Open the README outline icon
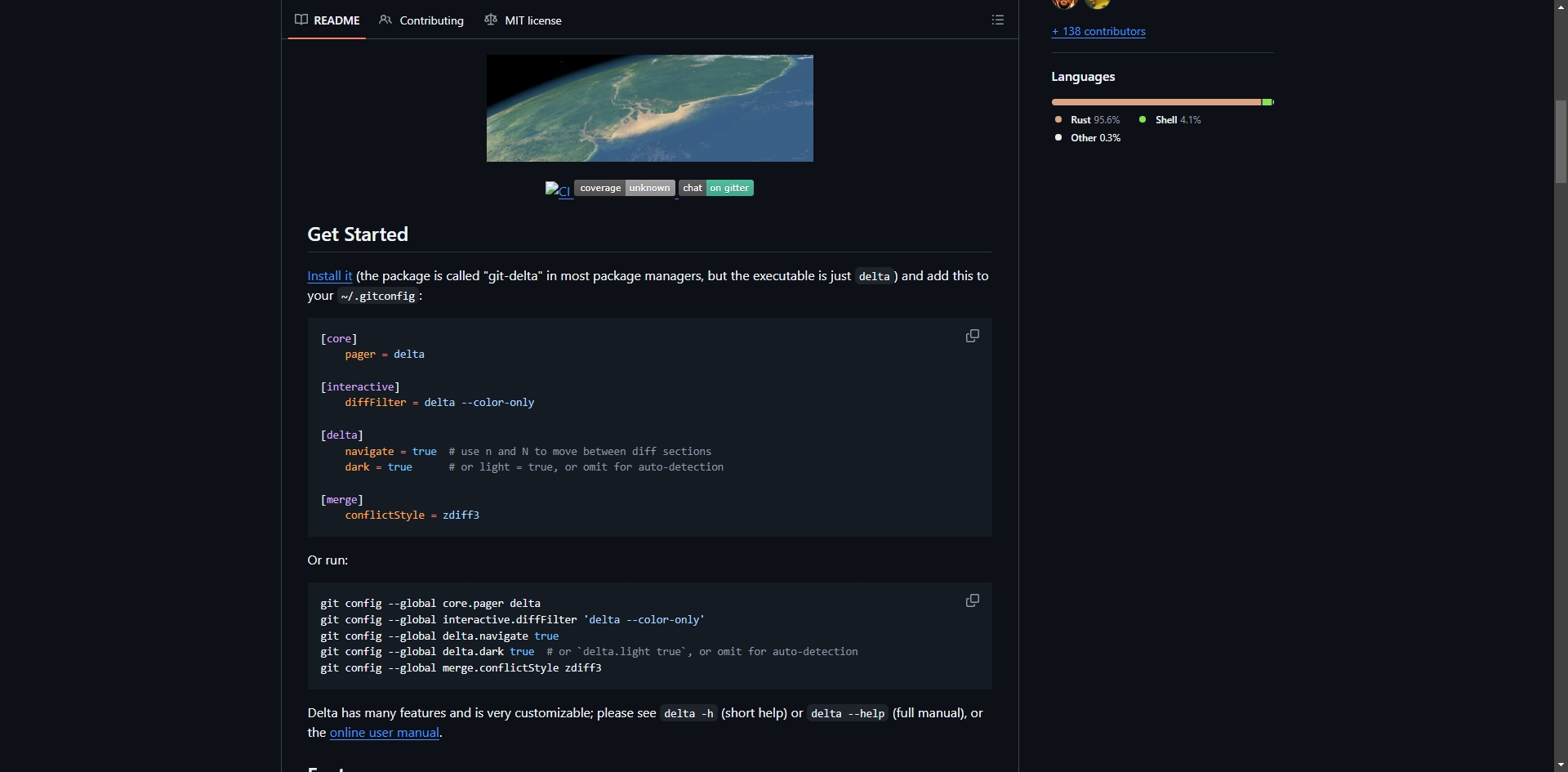The height and width of the screenshot is (772, 1568). click(997, 20)
